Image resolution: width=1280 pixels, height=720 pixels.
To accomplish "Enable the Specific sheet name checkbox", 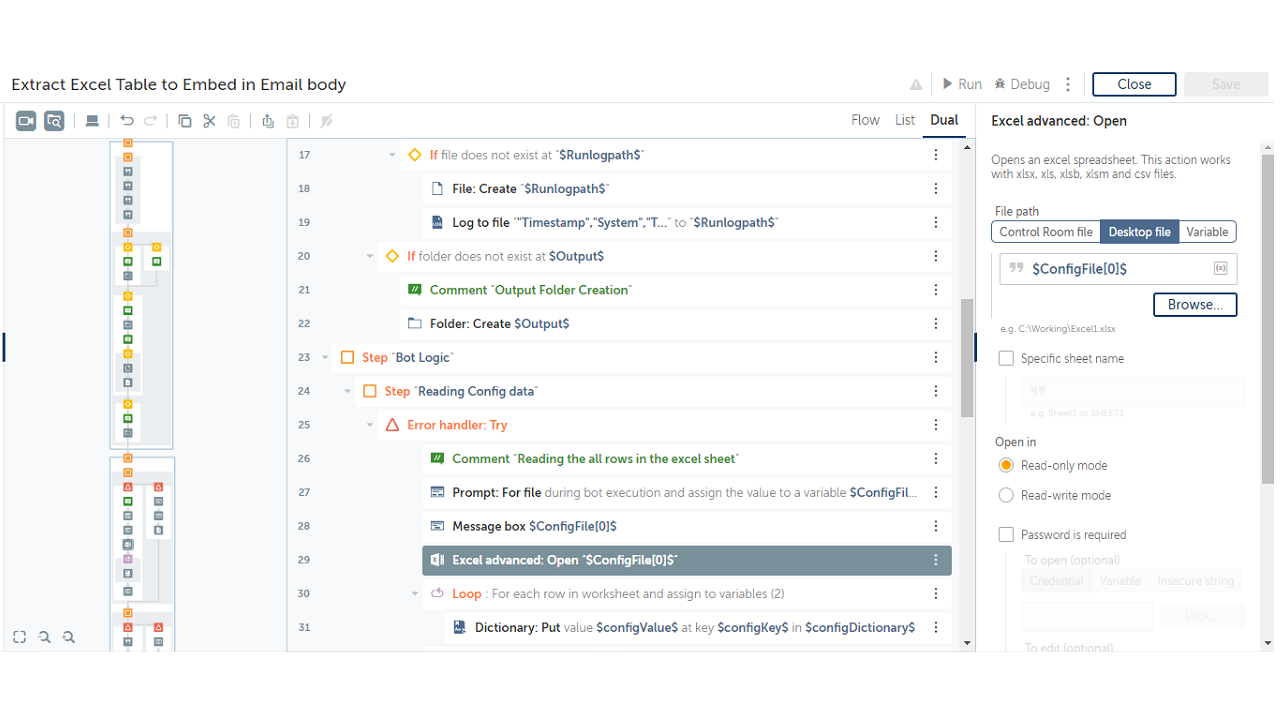I will [x=1006, y=358].
